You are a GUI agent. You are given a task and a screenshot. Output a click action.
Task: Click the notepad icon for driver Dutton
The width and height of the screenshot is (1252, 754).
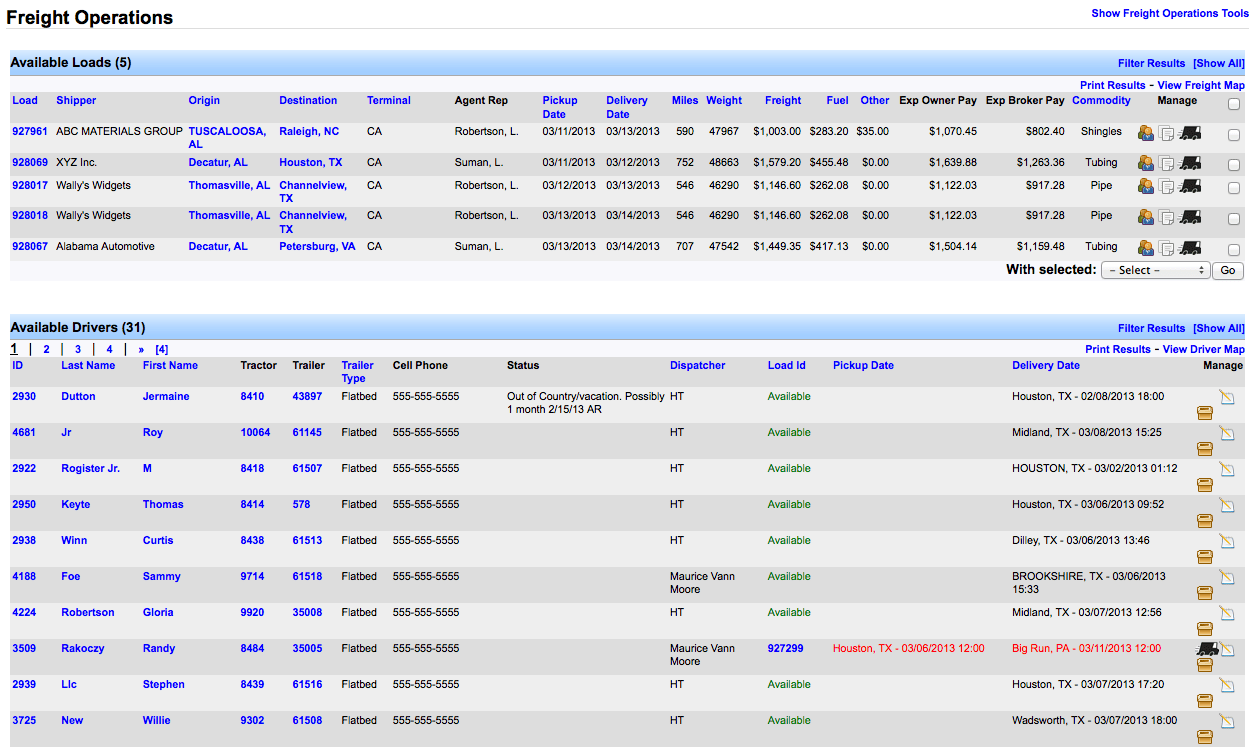coord(1227,398)
